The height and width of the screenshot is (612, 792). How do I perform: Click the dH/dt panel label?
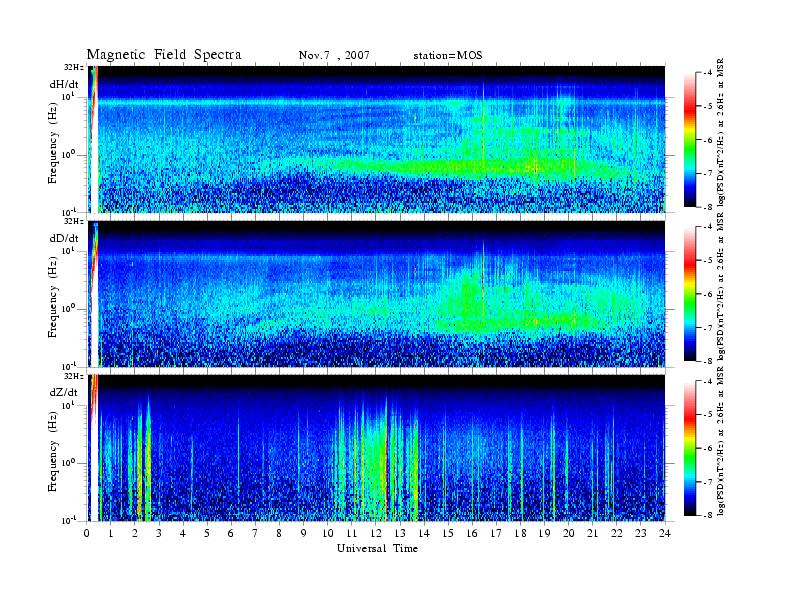coord(64,85)
